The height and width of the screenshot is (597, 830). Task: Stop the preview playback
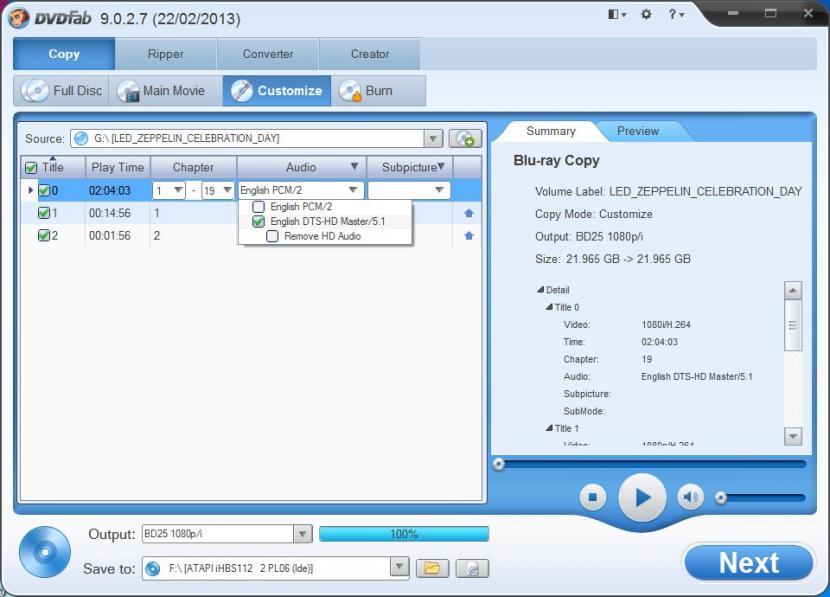(592, 497)
